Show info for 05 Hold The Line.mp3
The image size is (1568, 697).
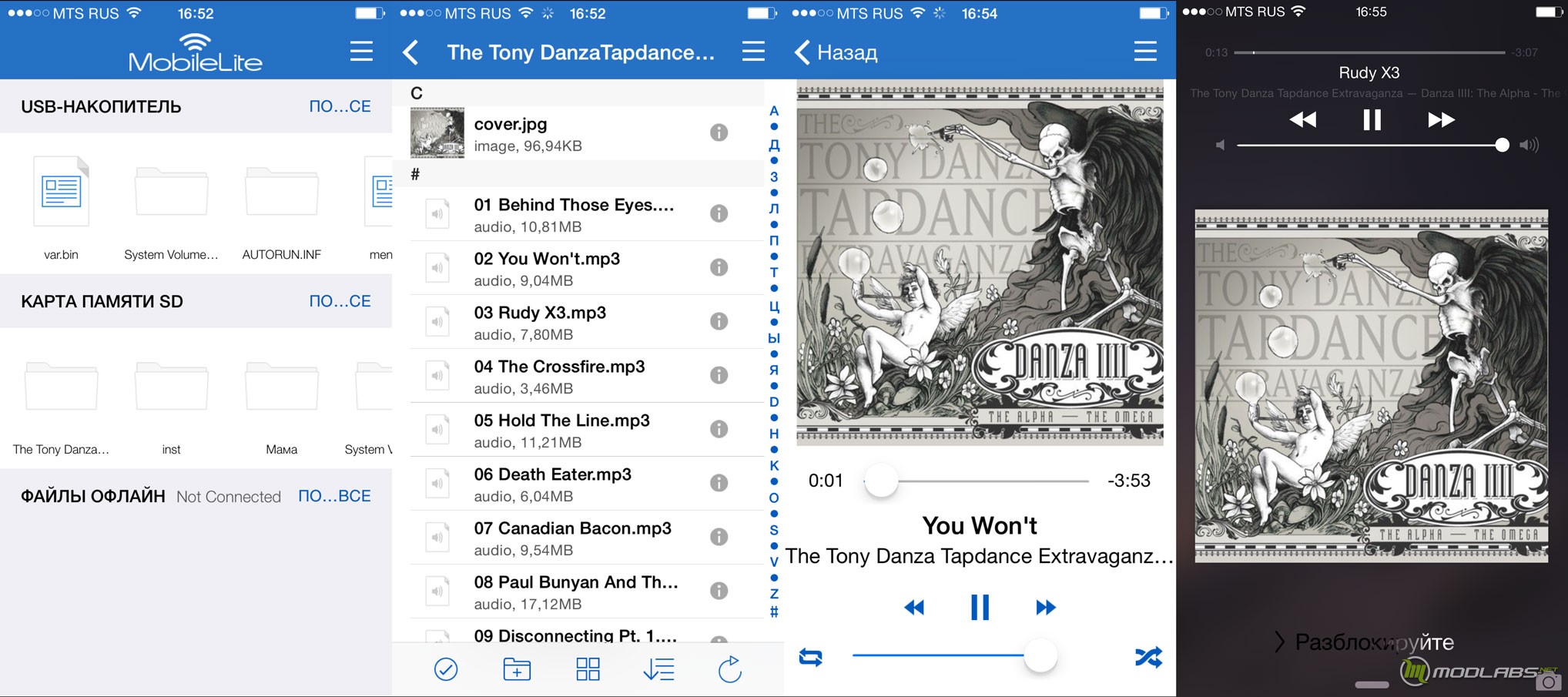click(719, 429)
